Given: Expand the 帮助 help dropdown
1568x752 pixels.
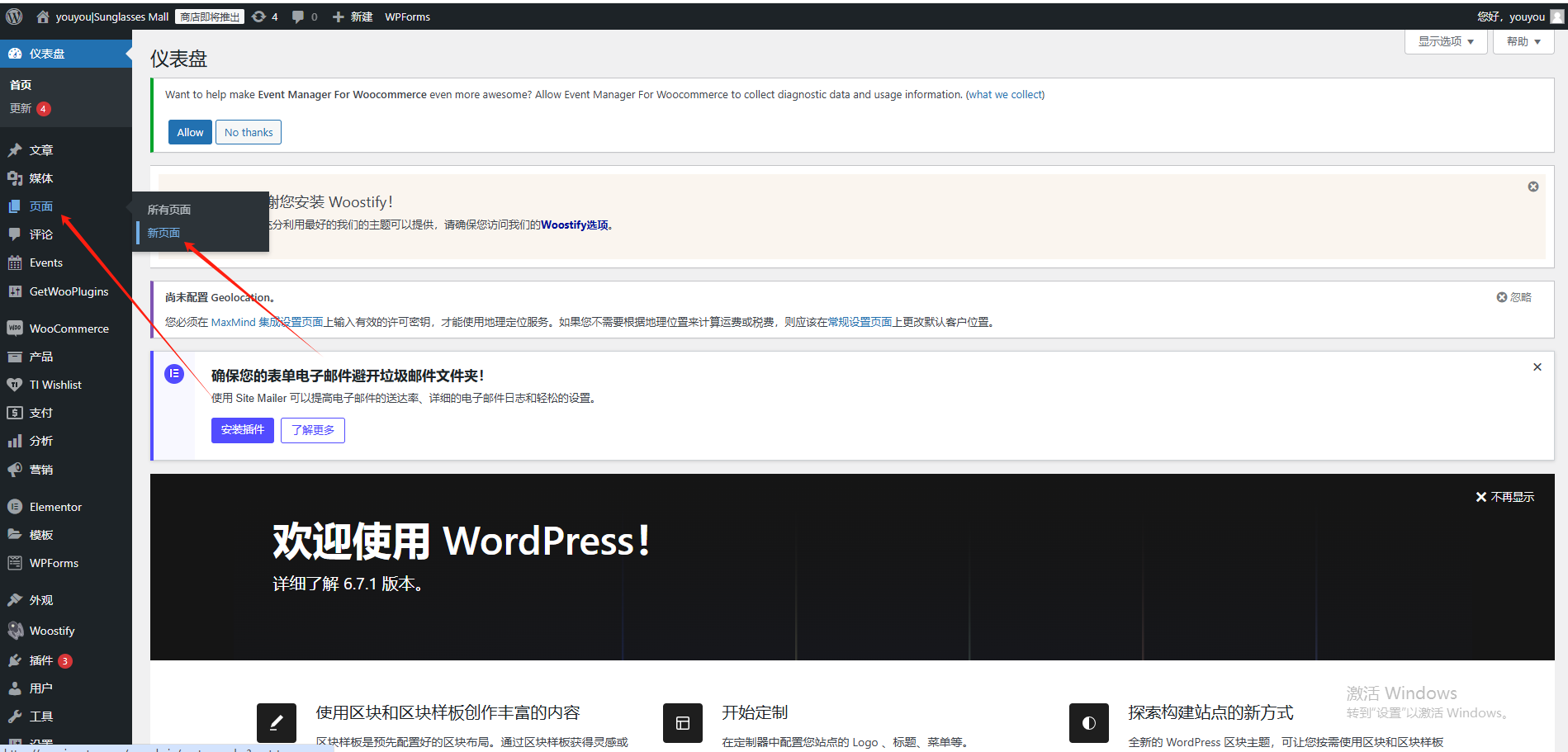Looking at the screenshot, I should pyautogui.click(x=1523, y=40).
